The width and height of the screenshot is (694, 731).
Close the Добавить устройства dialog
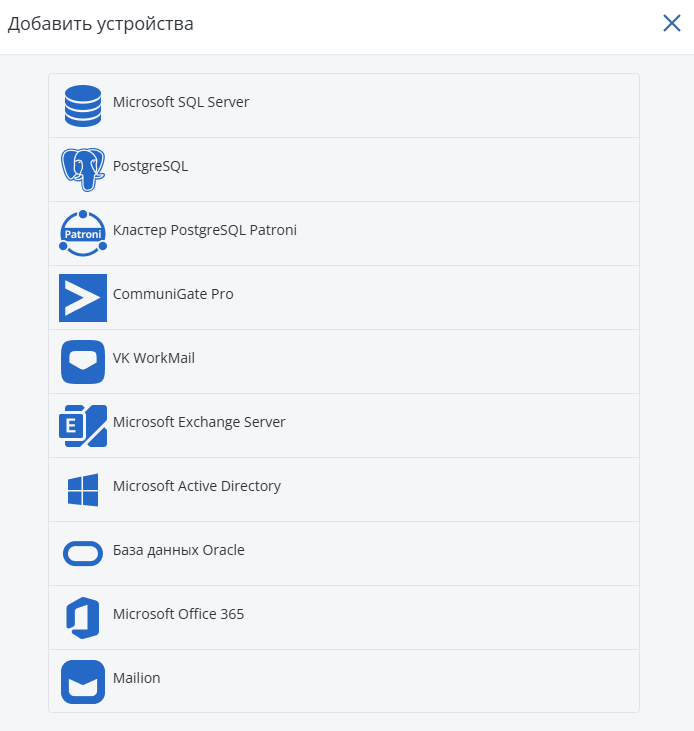click(x=672, y=23)
